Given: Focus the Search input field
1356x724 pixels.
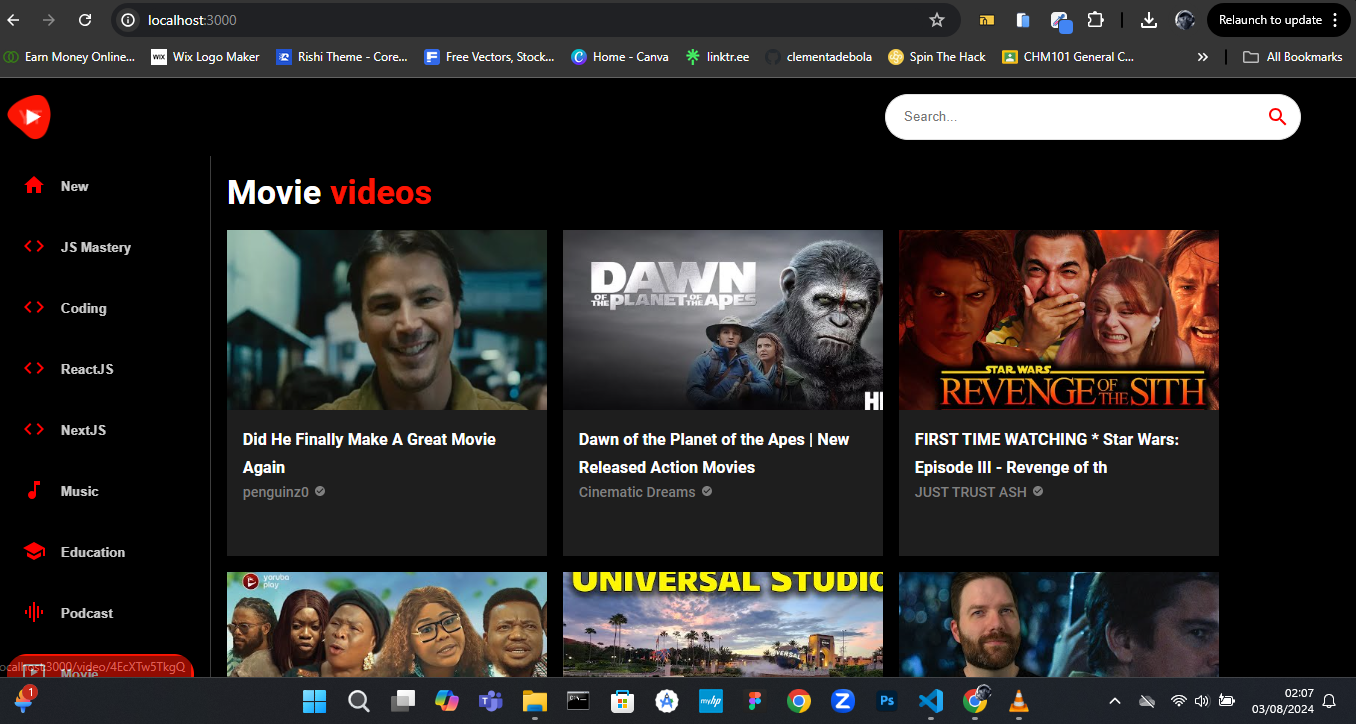Looking at the screenshot, I should [1075, 116].
